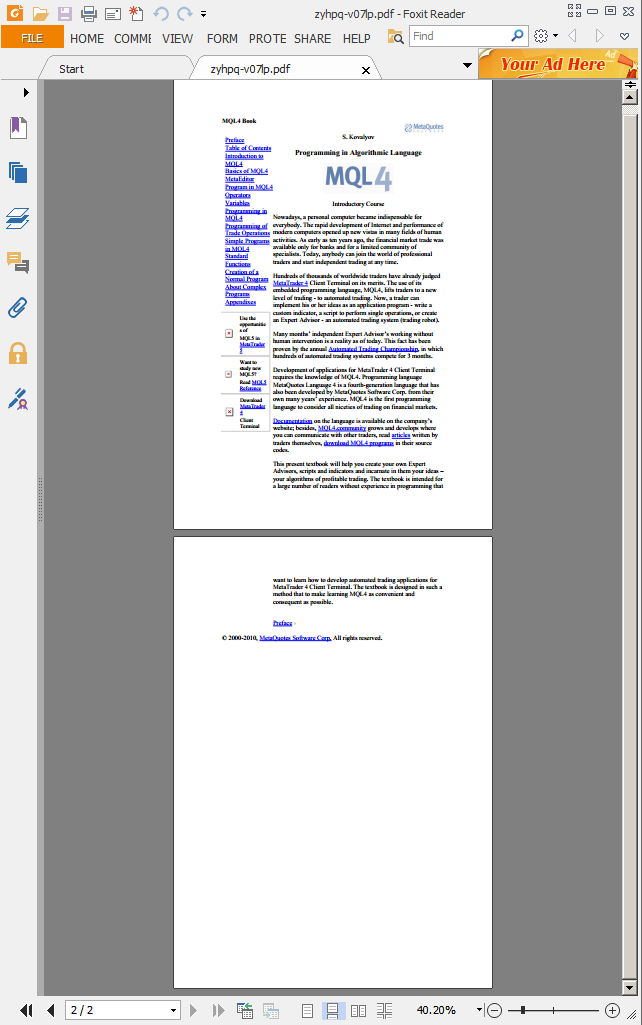Open the Table of Contents link
This screenshot has width=642, height=1025.
click(248, 148)
